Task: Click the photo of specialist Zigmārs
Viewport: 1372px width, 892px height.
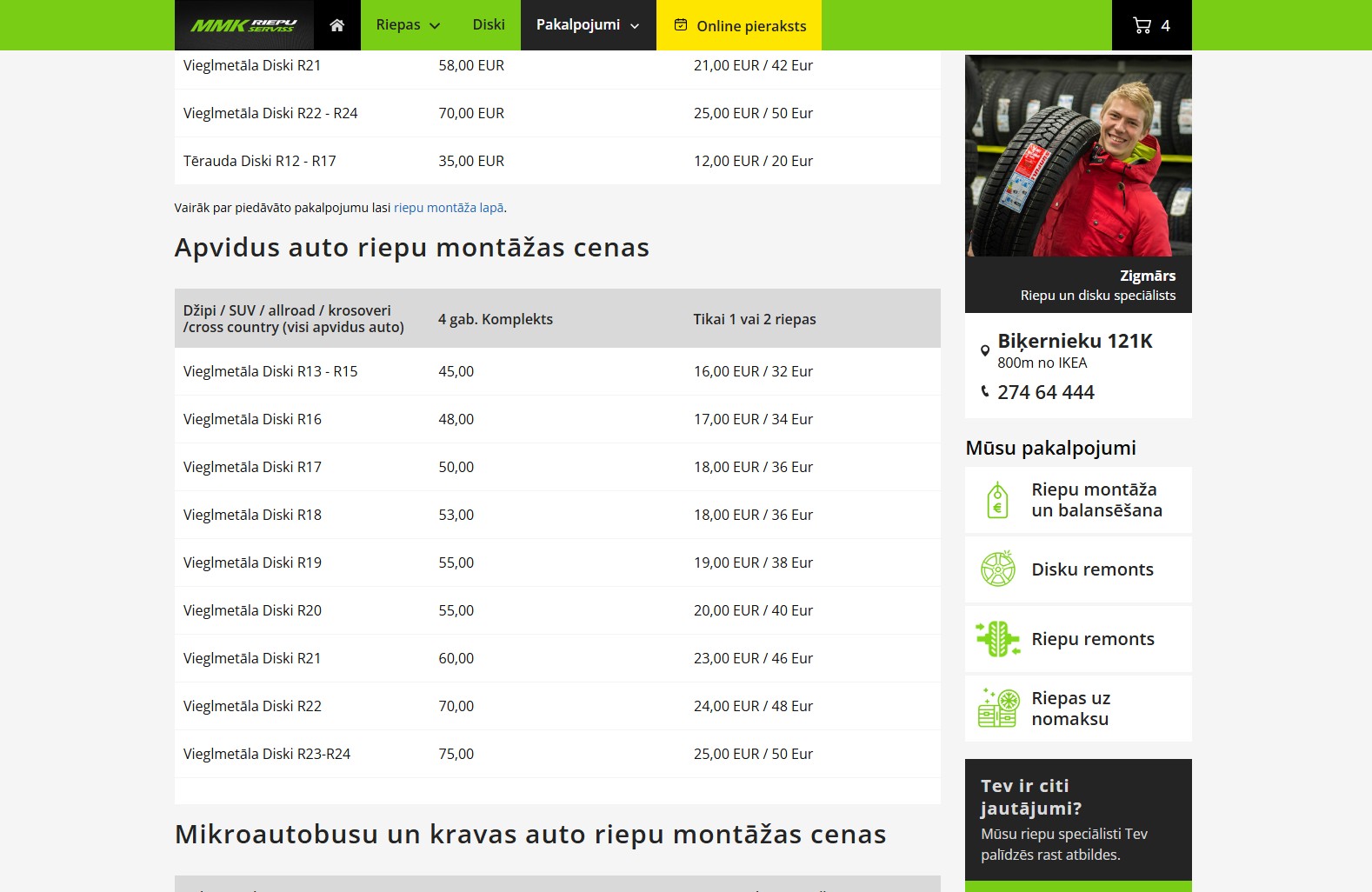Action: point(1078,156)
